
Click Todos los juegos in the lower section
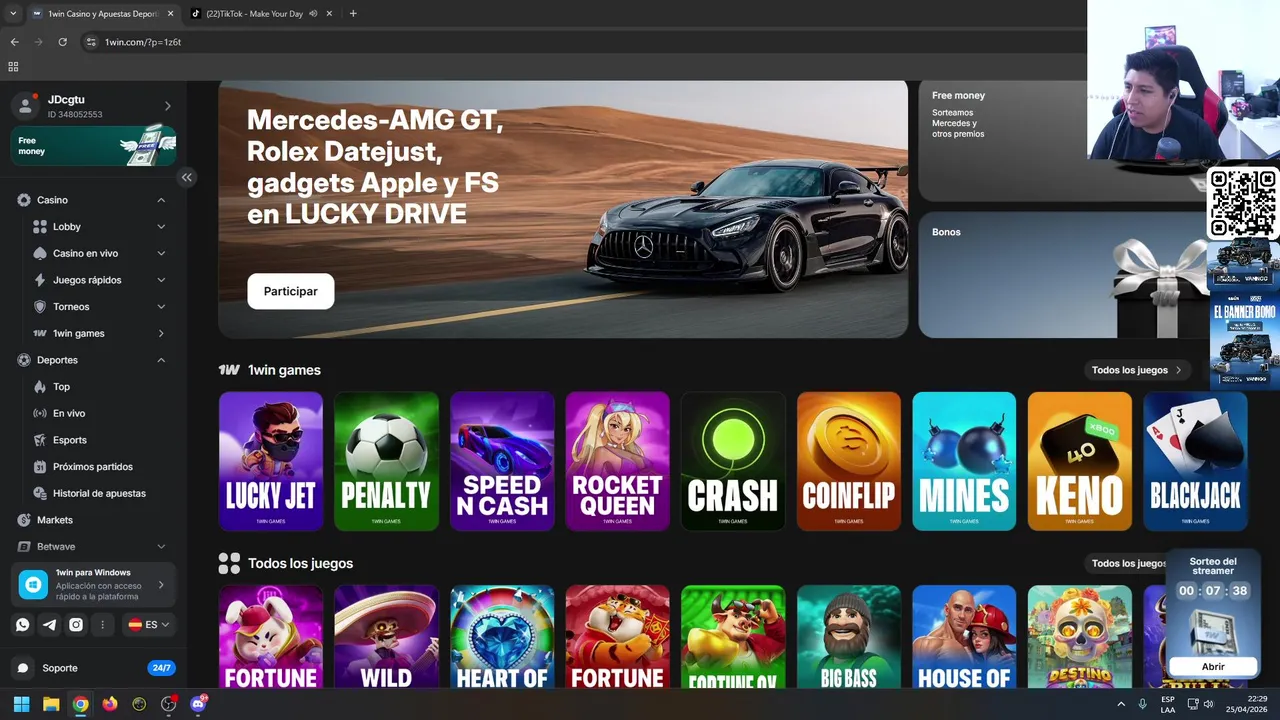(x=1129, y=563)
